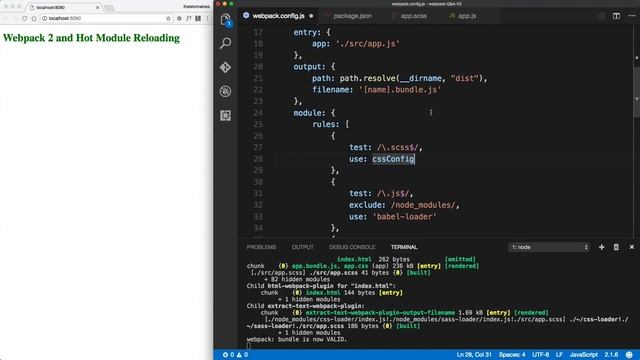The width and height of the screenshot is (640, 360).
Task: Select the TERMINAL panel tab
Action: (x=404, y=247)
